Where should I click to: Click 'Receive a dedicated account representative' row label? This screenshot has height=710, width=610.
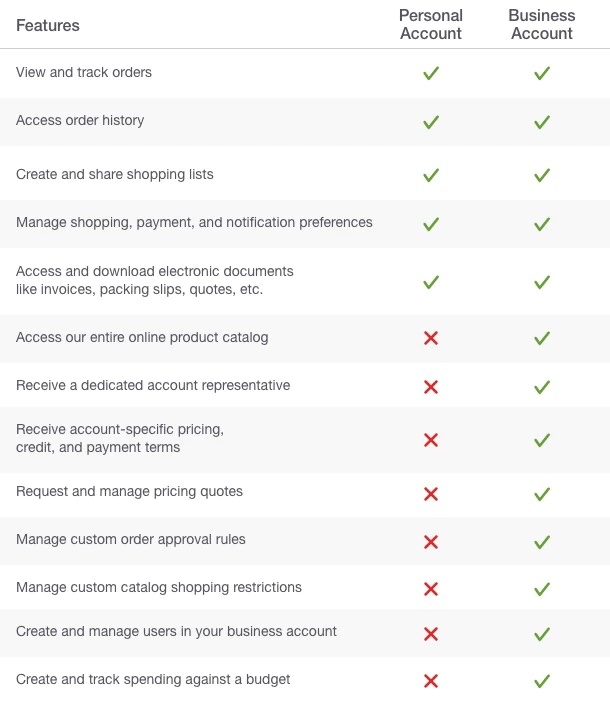pyautogui.click(x=153, y=385)
